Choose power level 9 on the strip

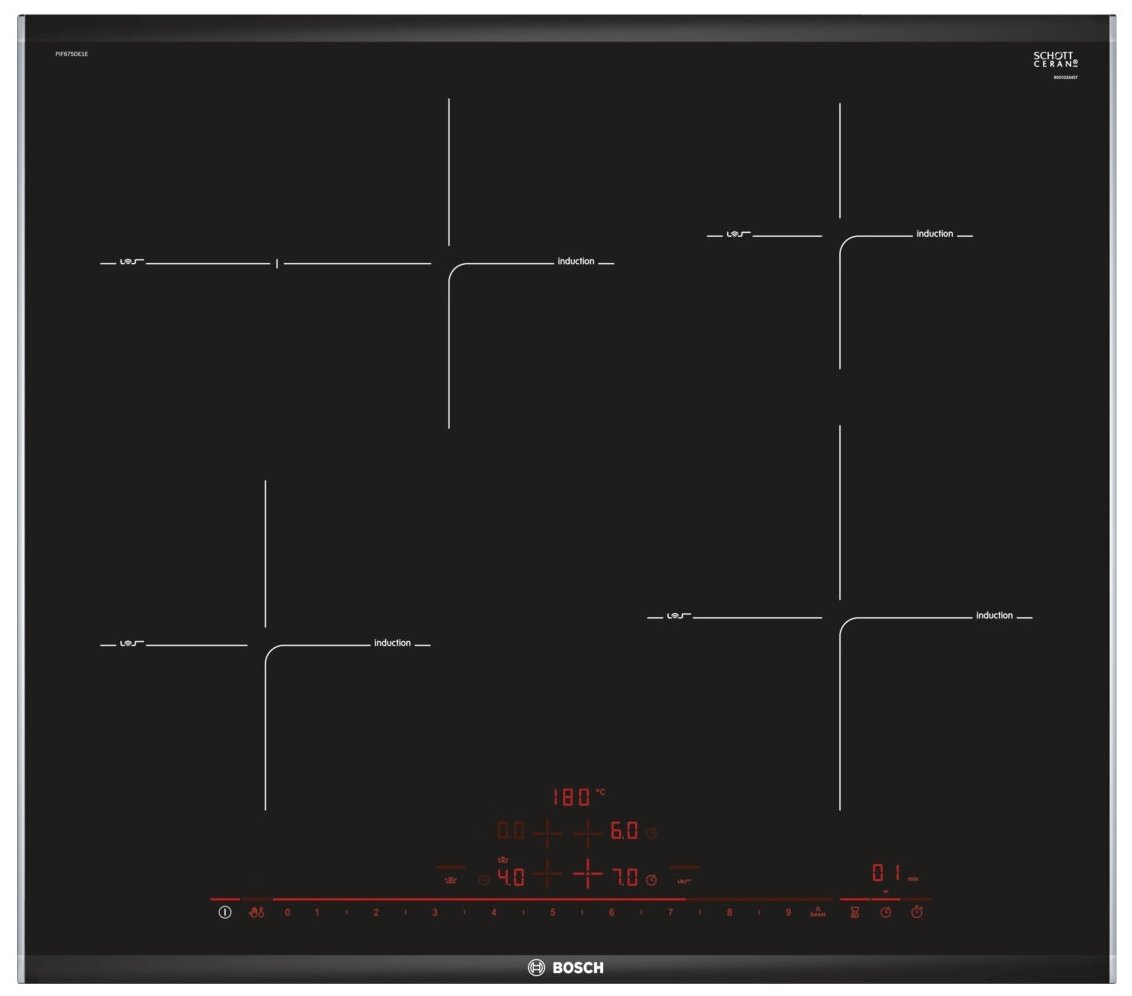click(x=788, y=913)
